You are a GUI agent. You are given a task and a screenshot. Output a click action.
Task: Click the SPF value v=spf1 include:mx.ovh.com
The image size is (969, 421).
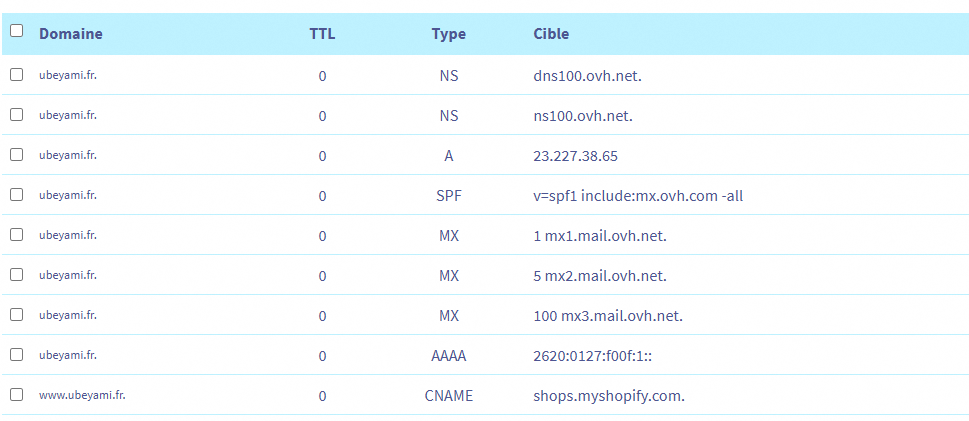[x=638, y=196]
